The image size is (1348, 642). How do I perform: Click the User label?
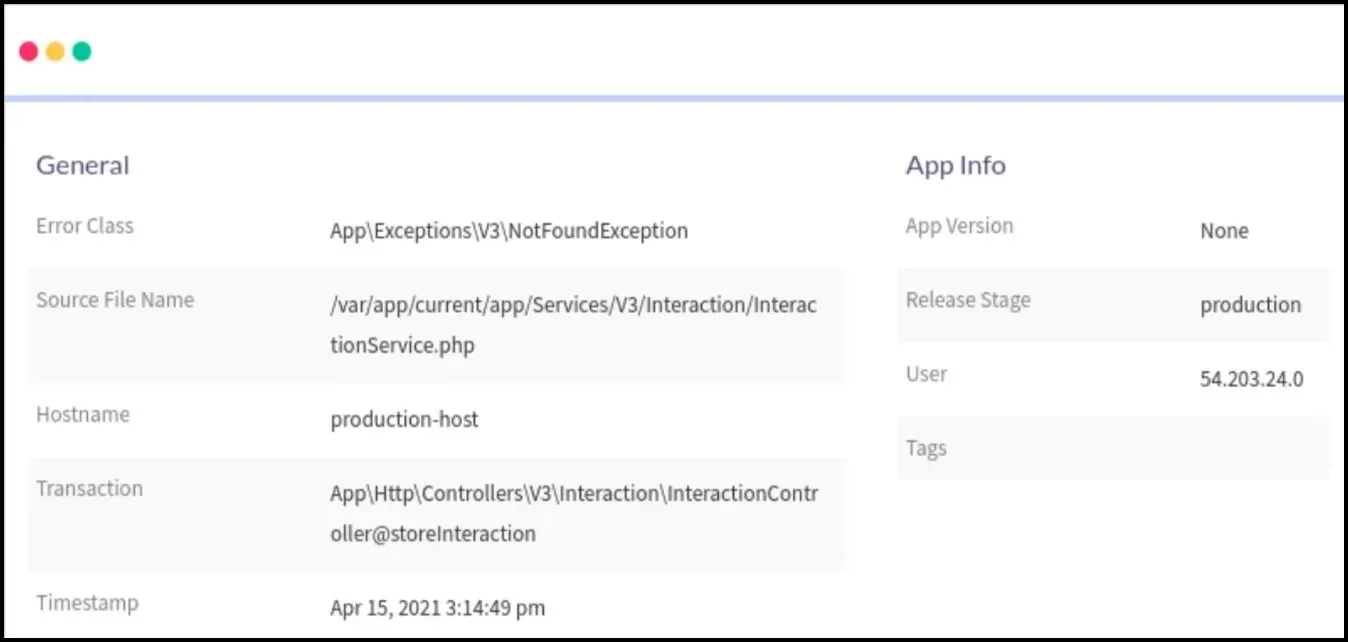[x=926, y=374]
